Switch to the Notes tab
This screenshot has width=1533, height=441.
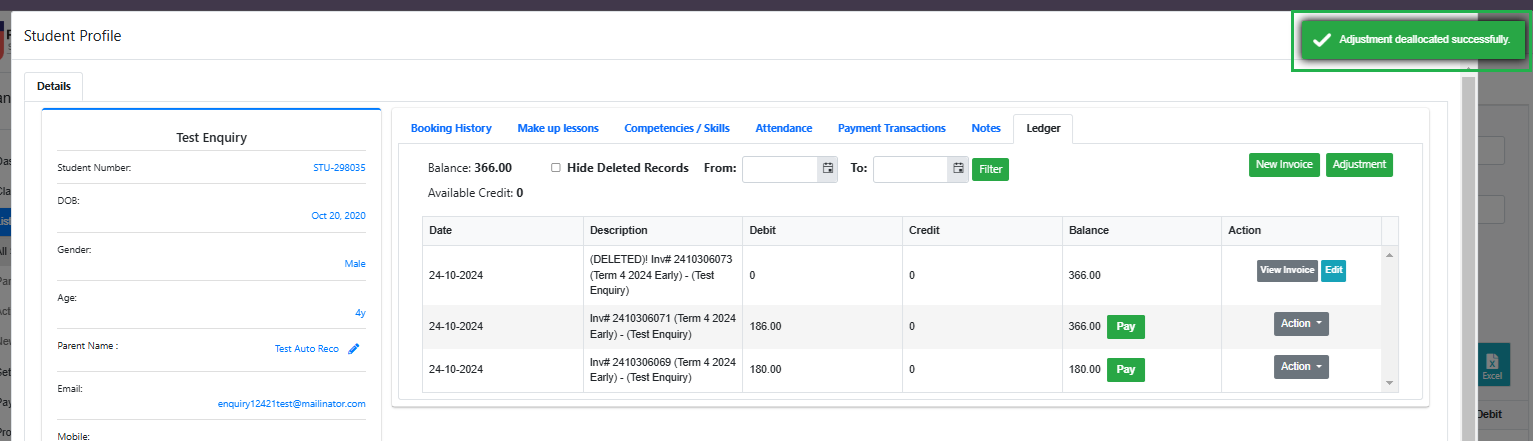tap(986, 128)
